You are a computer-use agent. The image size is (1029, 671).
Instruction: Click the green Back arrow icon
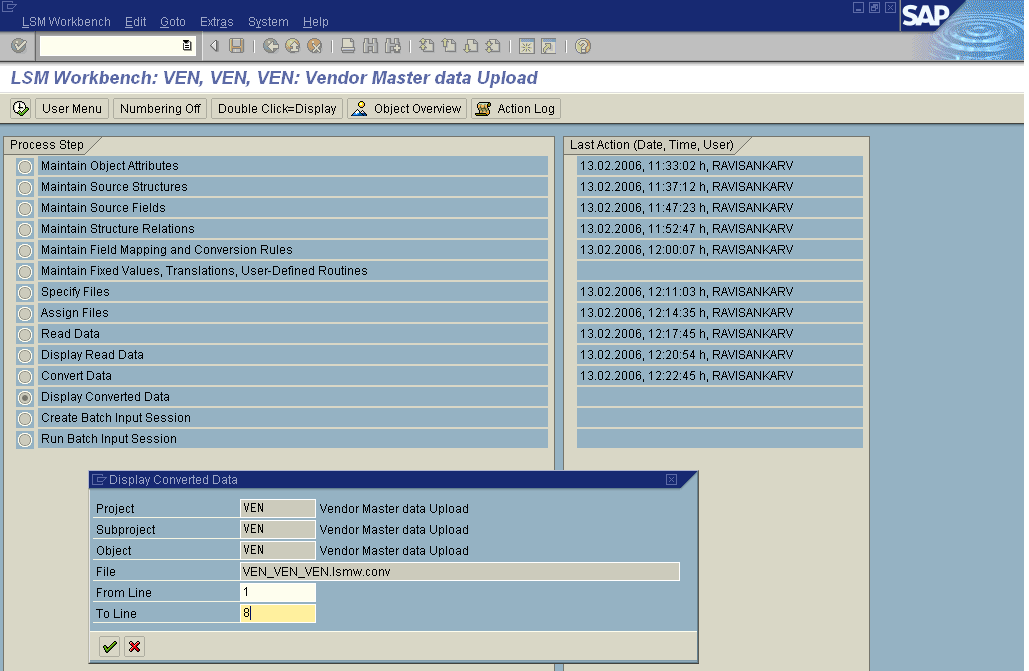coord(271,46)
